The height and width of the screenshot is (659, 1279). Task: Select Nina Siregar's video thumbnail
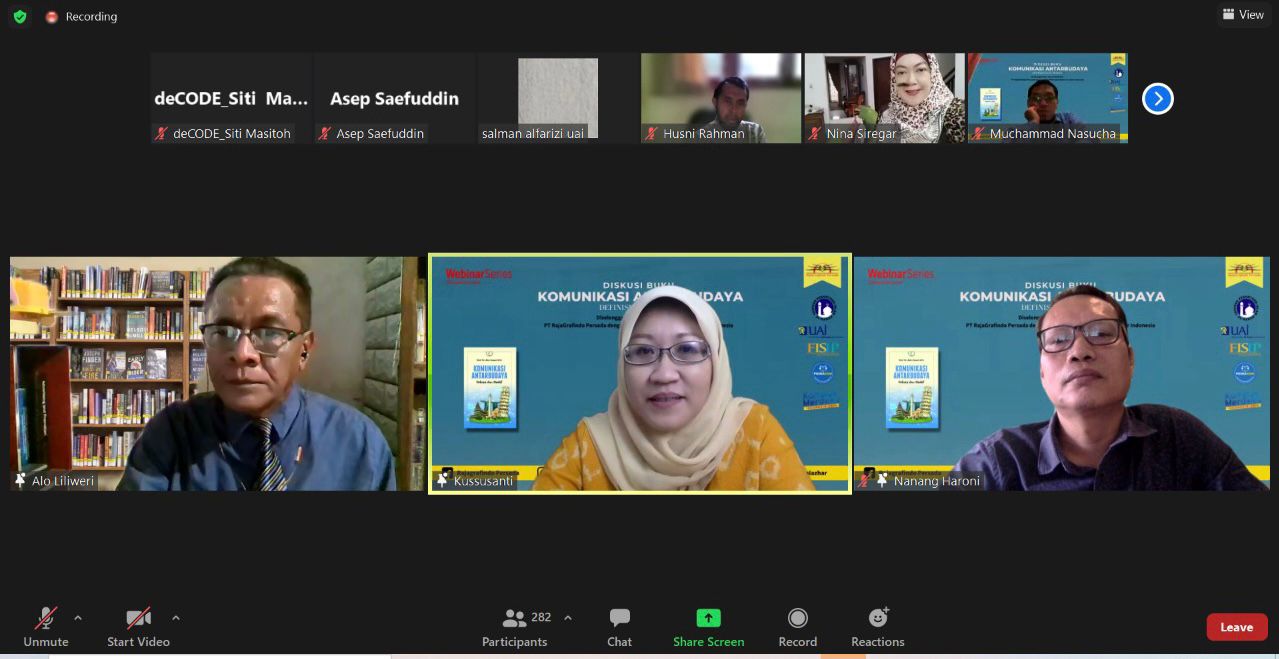(x=884, y=97)
